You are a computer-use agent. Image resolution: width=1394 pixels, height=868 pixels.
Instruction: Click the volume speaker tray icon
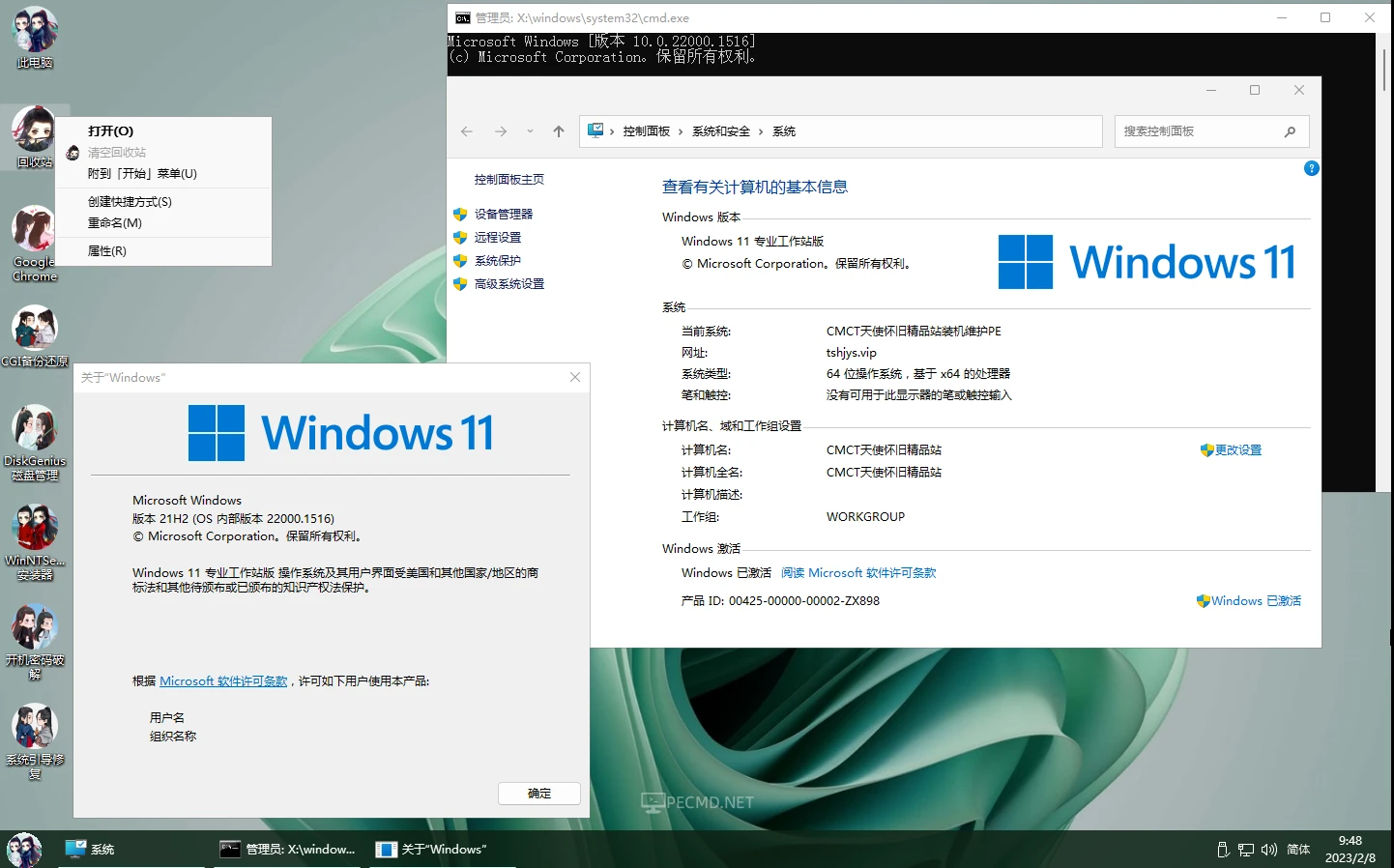tap(1269, 850)
